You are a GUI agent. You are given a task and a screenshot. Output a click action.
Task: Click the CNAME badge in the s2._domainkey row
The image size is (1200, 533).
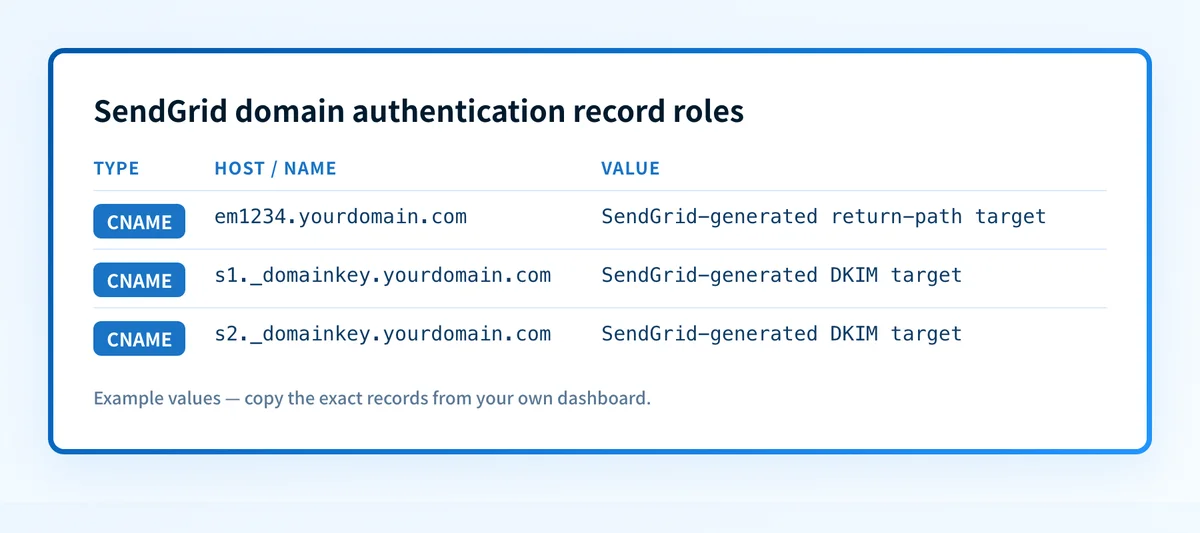pyautogui.click(x=139, y=339)
